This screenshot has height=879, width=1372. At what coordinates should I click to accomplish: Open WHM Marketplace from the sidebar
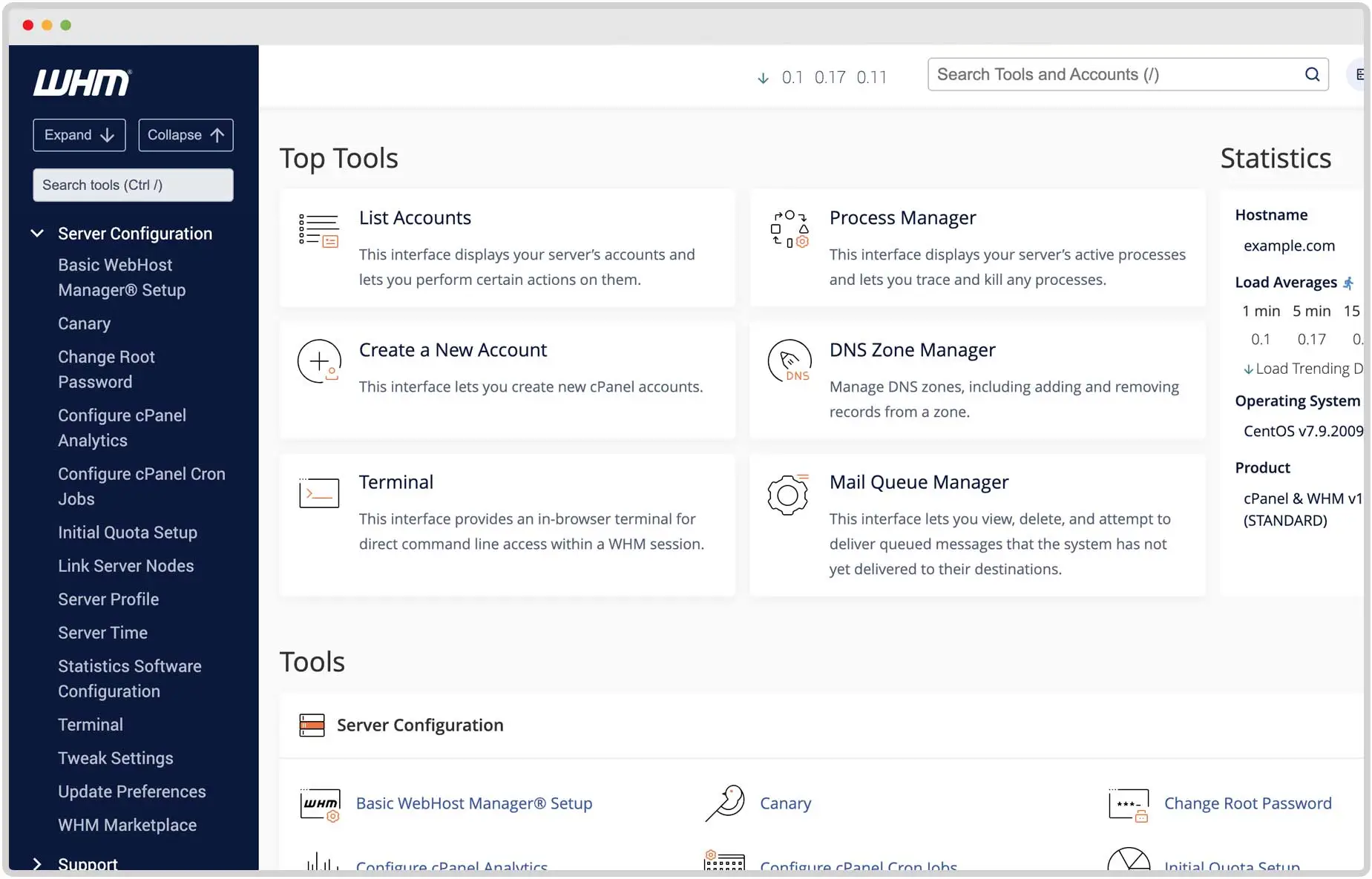point(127,825)
